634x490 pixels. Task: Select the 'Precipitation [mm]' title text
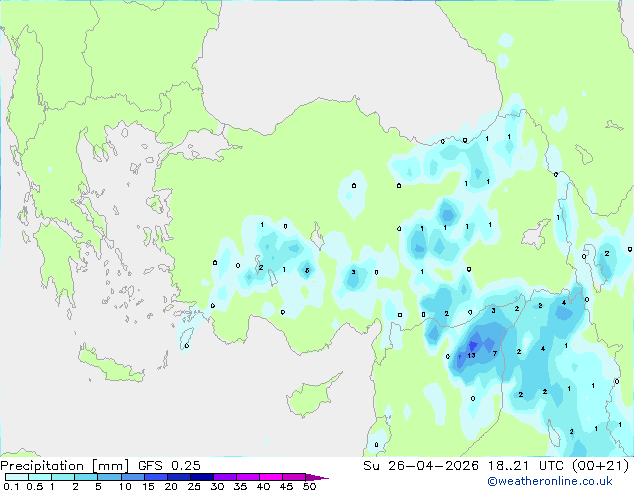click(x=65, y=466)
